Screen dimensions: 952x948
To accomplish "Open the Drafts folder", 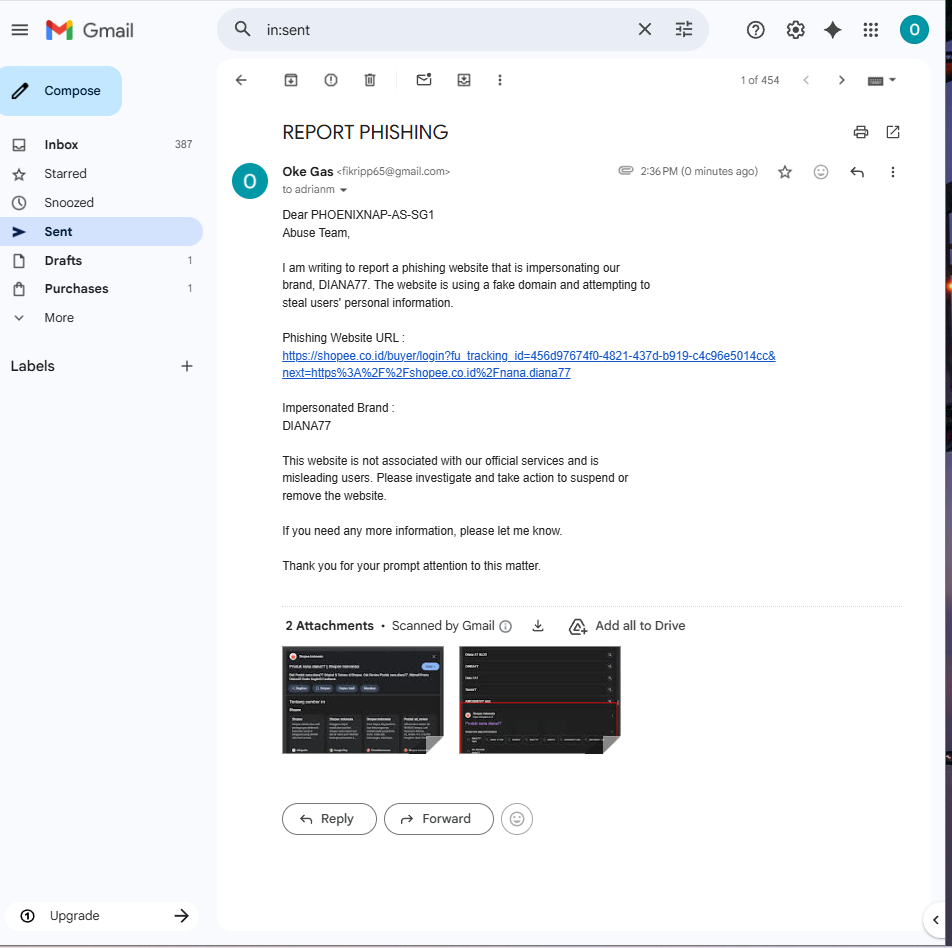I will pyautogui.click(x=101, y=261).
